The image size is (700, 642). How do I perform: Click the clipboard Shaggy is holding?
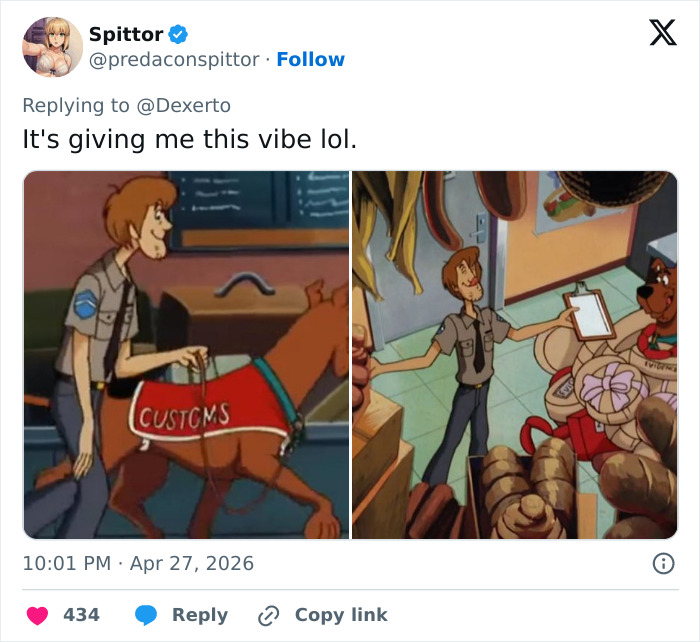(589, 312)
